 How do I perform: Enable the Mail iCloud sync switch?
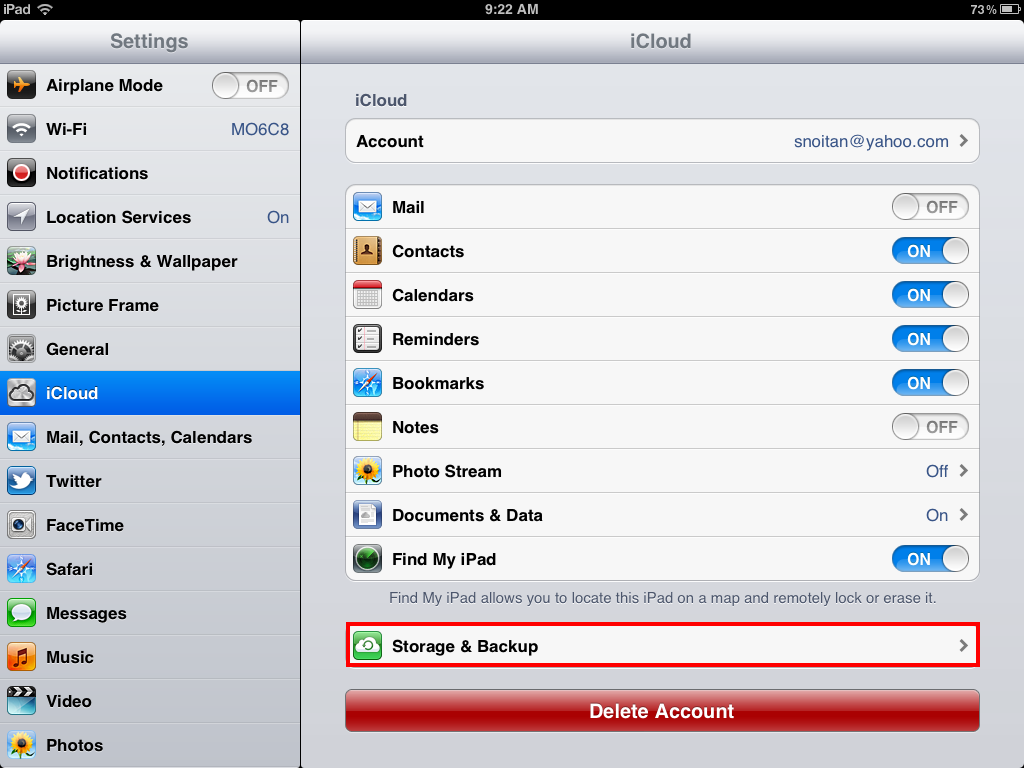pyautogui.click(x=930, y=207)
